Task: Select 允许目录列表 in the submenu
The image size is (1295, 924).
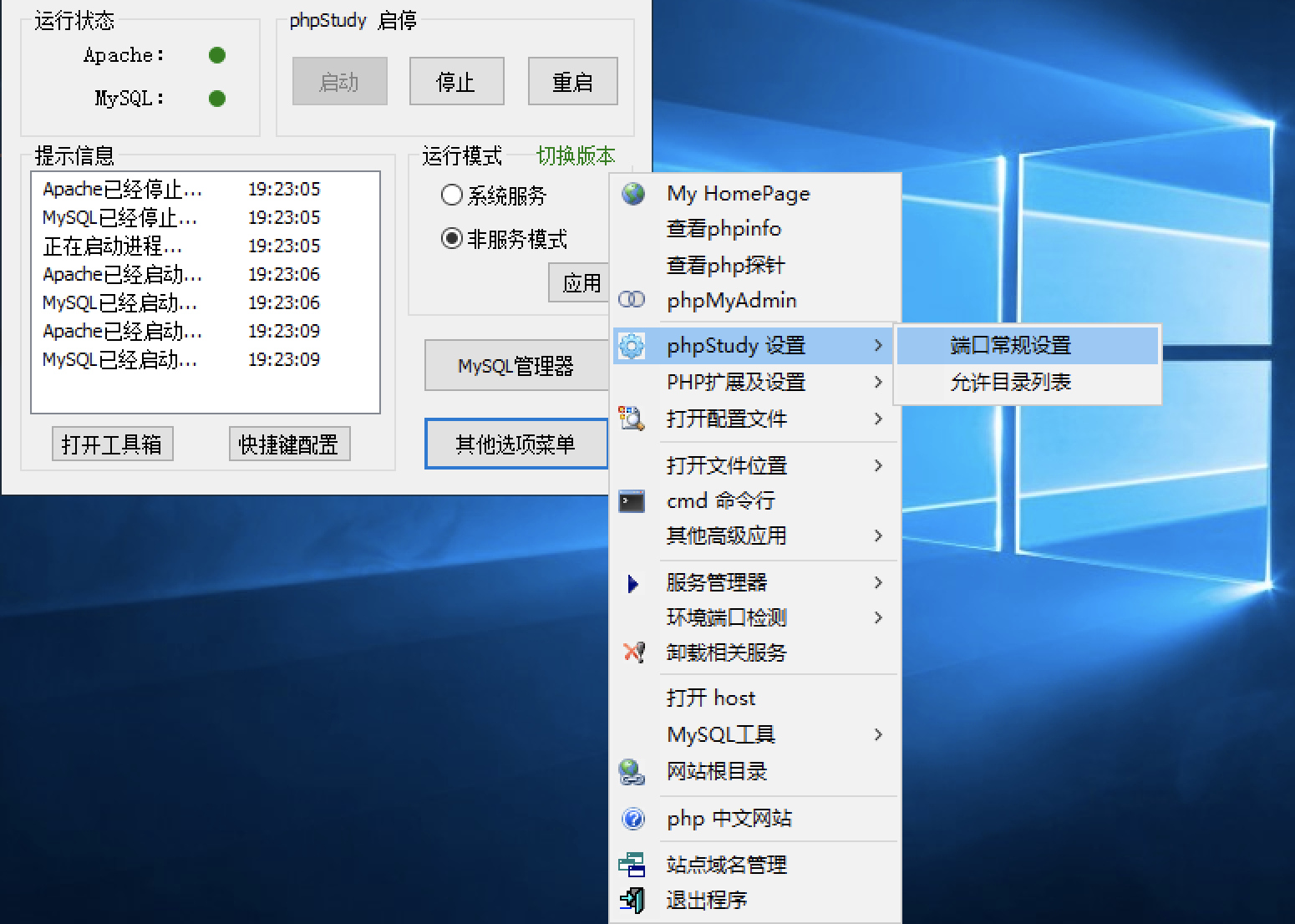Action: (x=1028, y=382)
